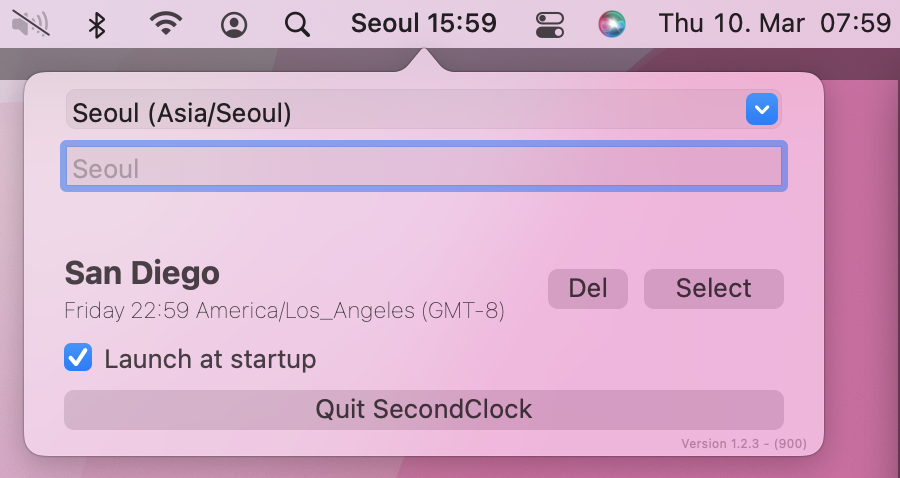Click the blue chevron dropdown arrow
Viewport: 900px width, 478px height.
pyautogui.click(x=762, y=109)
